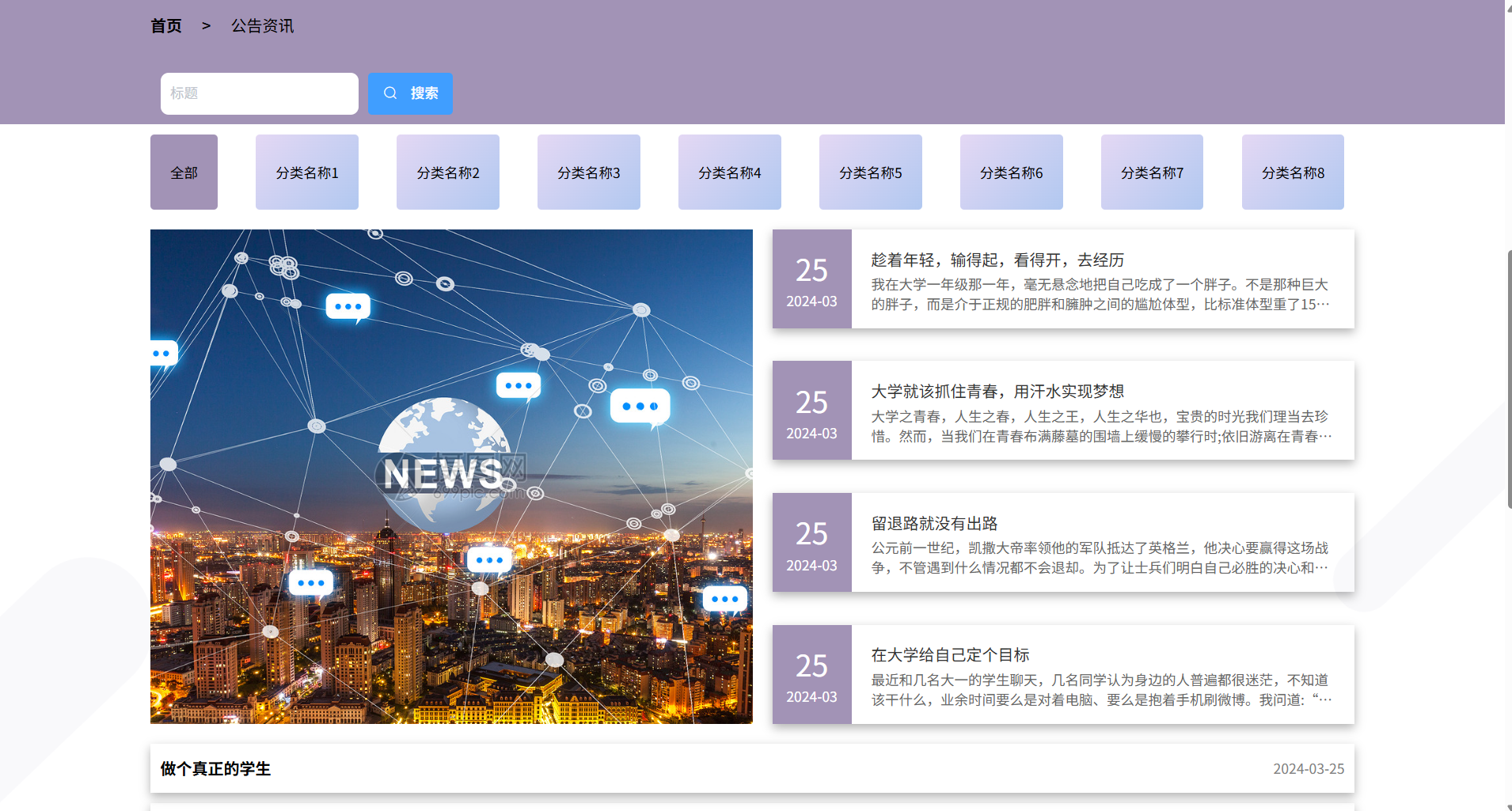Open article 留退路就没有出路

click(934, 524)
